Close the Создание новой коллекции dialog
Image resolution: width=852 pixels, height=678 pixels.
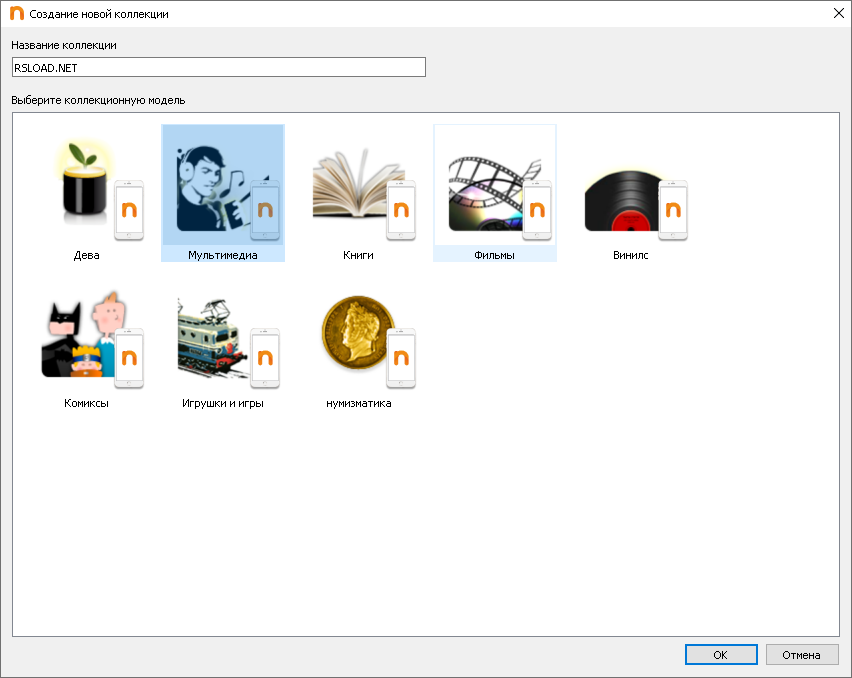pyautogui.click(x=838, y=14)
